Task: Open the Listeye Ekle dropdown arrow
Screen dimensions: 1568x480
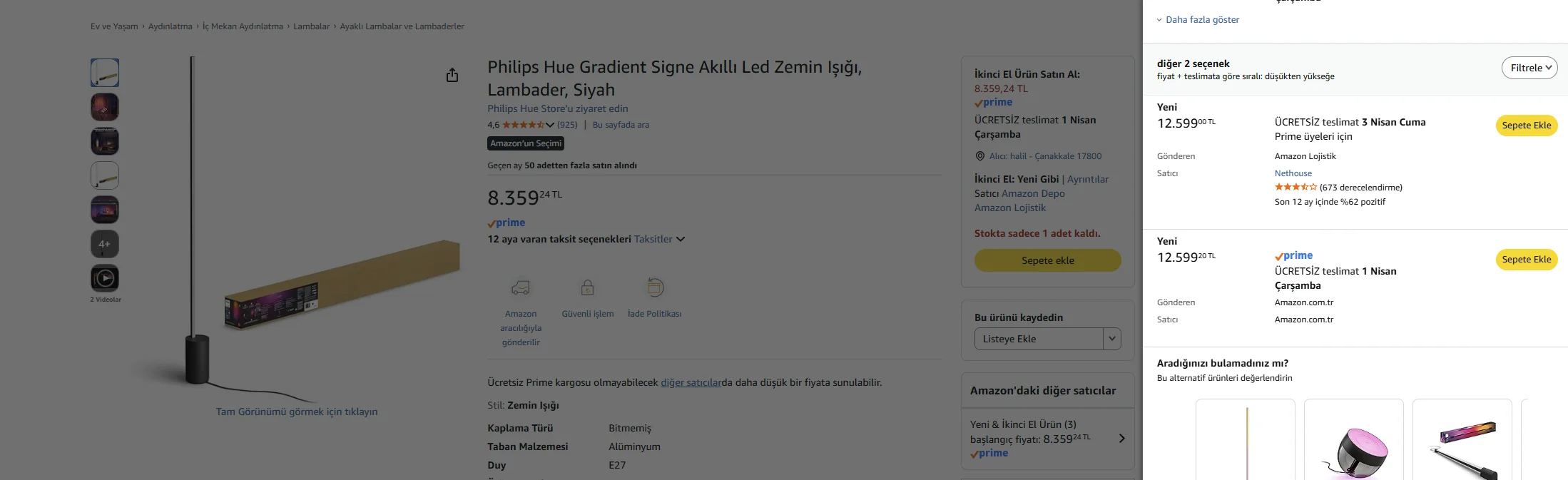Action: (1111, 339)
